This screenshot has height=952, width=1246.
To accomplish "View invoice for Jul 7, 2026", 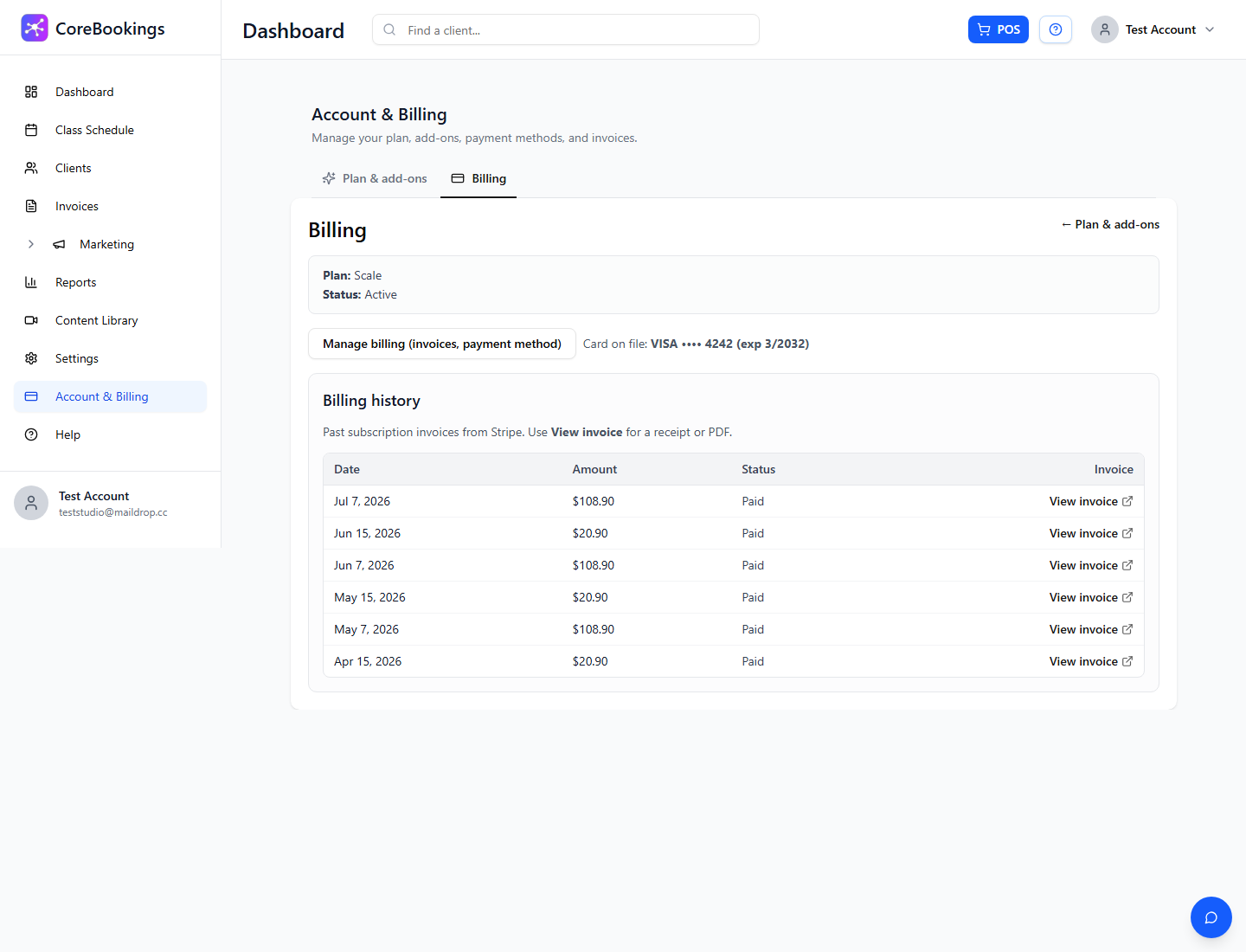I will click(x=1091, y=501).
